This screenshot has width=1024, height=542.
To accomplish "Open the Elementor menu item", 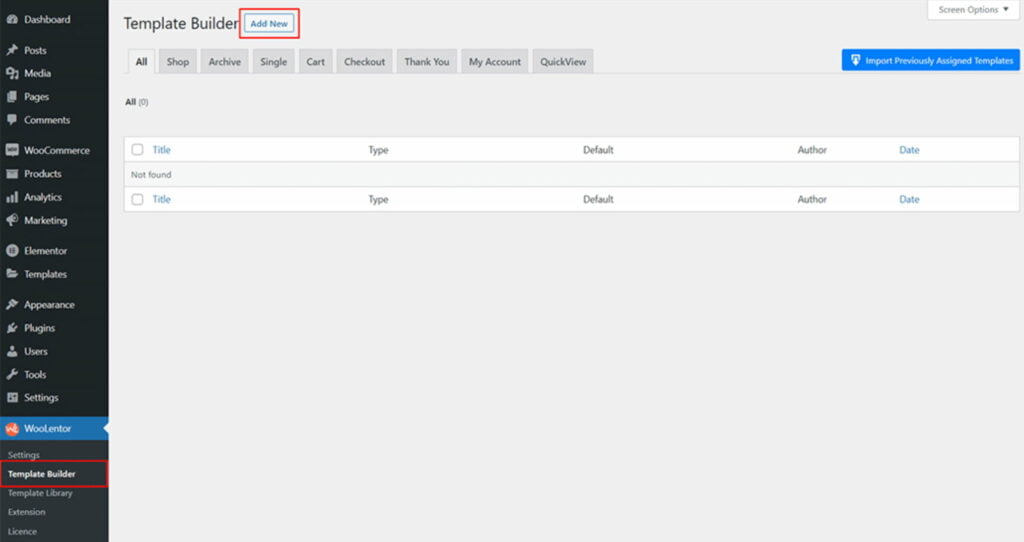I will tap(54, 251).
